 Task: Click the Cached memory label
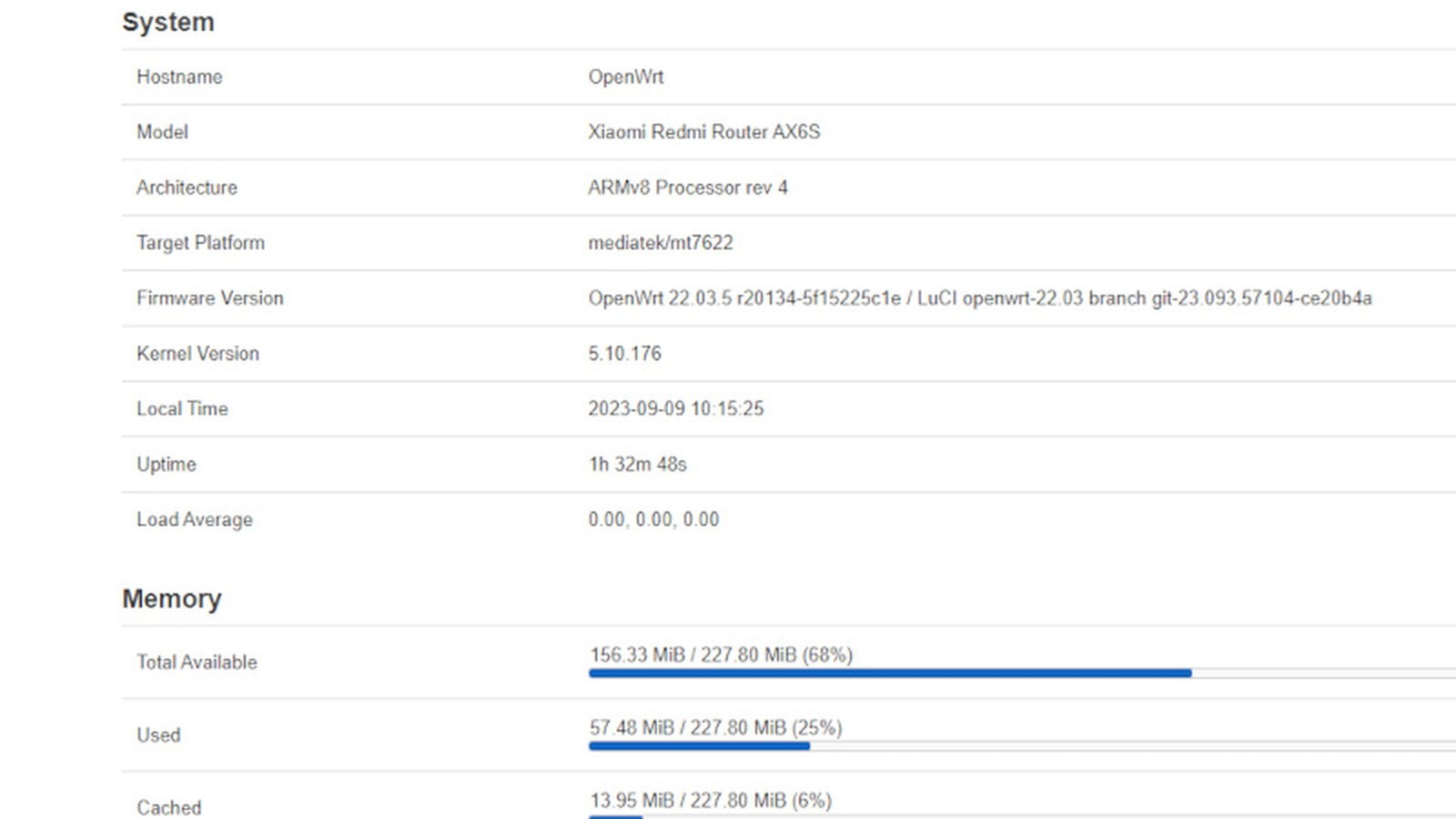(x=169, y=807)
